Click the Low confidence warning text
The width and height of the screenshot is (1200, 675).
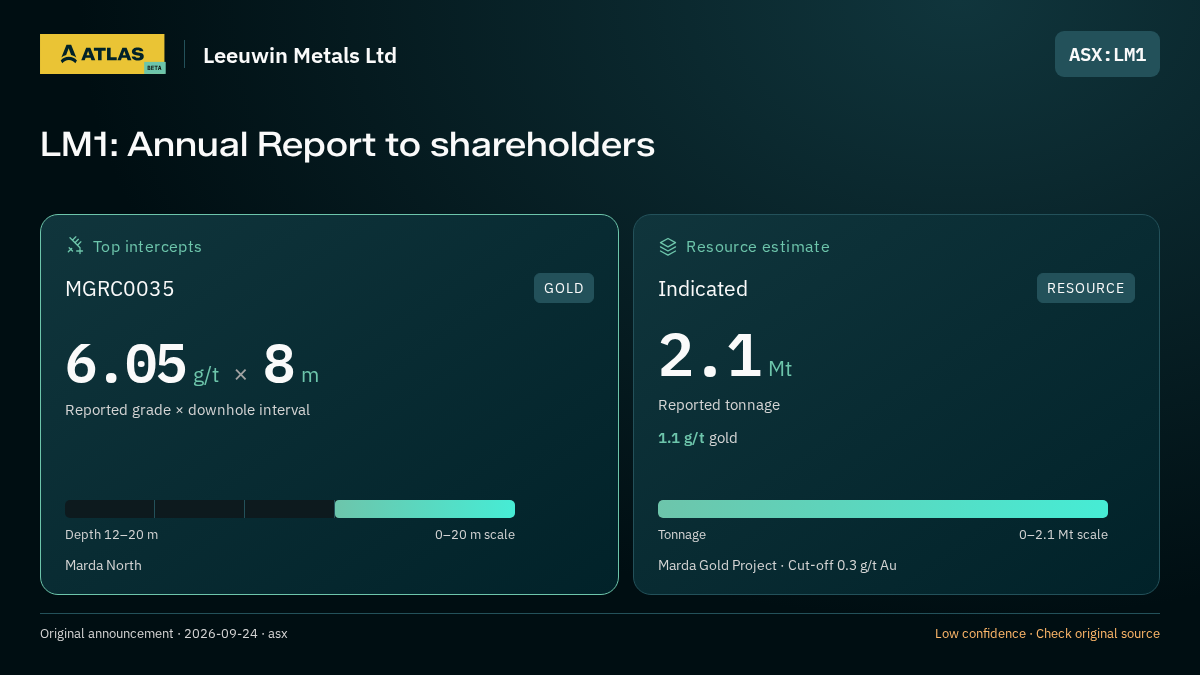980,634
